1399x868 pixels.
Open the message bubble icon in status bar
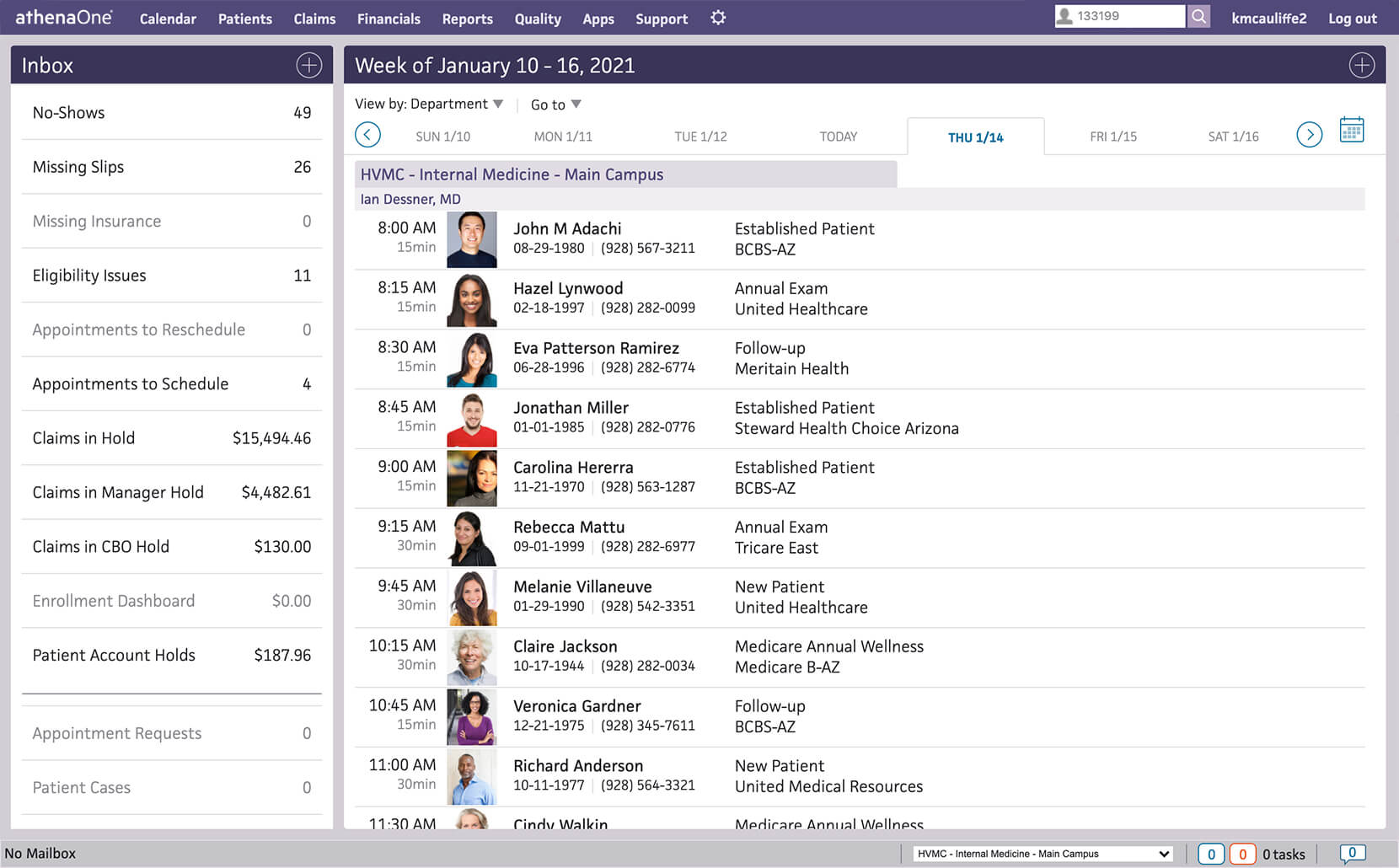1353,853
